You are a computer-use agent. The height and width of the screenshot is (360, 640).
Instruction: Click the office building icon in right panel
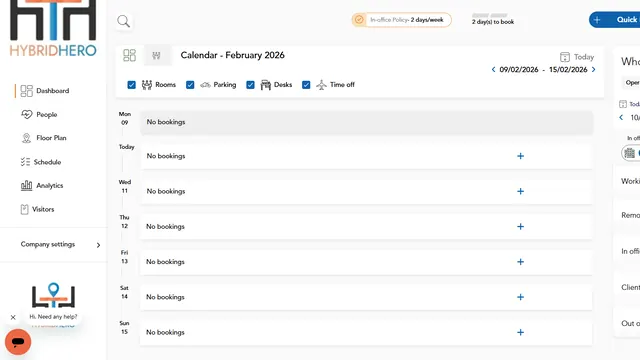point(629,153)
